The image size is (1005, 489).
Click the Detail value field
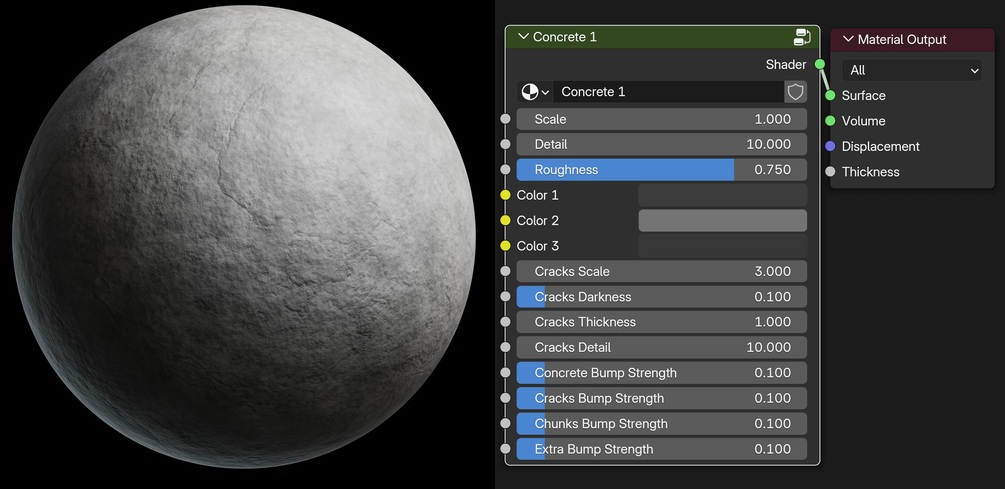pyautogui.click(x=661, y=144)
